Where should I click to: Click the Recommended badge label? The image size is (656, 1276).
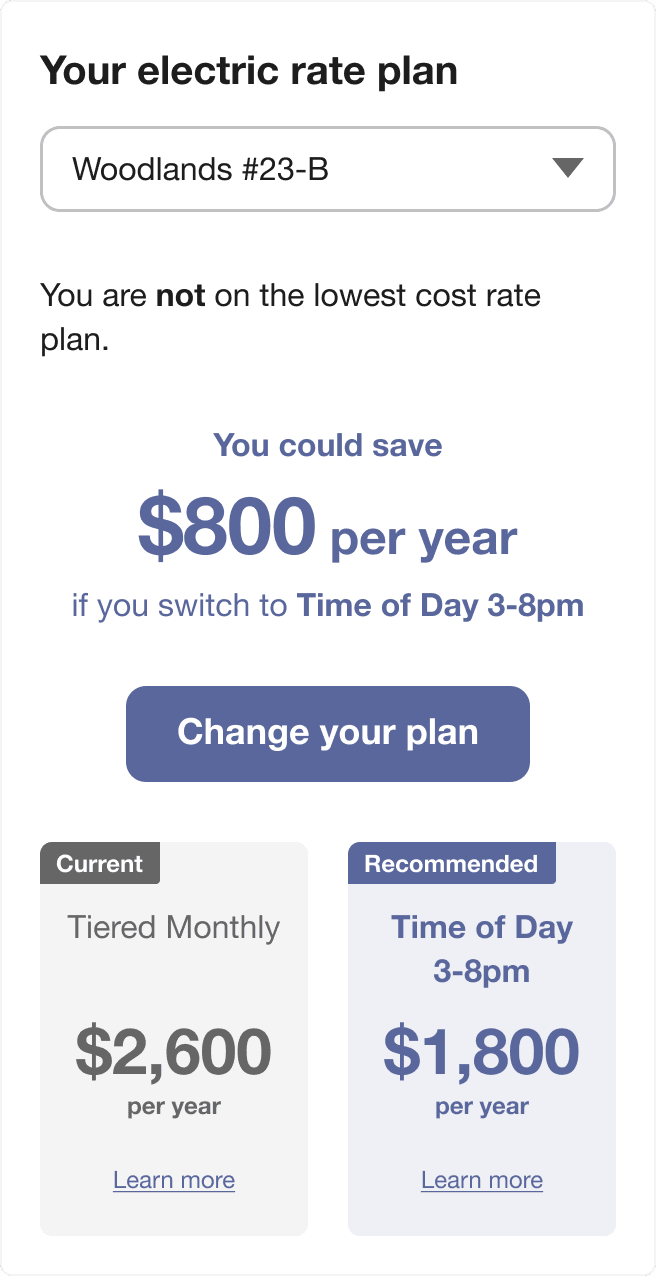(x=452, y=862)
